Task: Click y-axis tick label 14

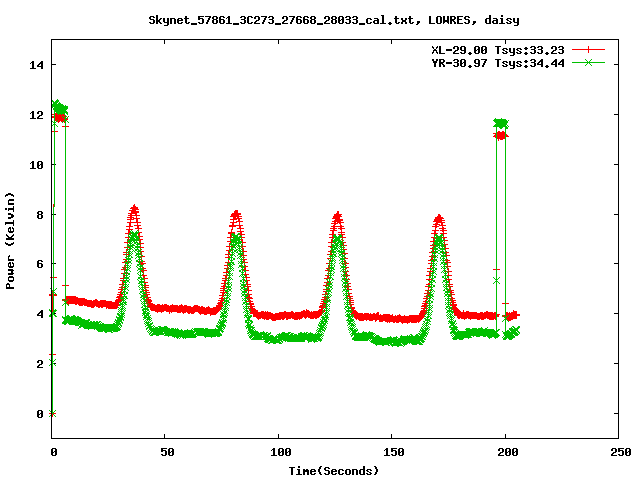Action: pos(36,65)
